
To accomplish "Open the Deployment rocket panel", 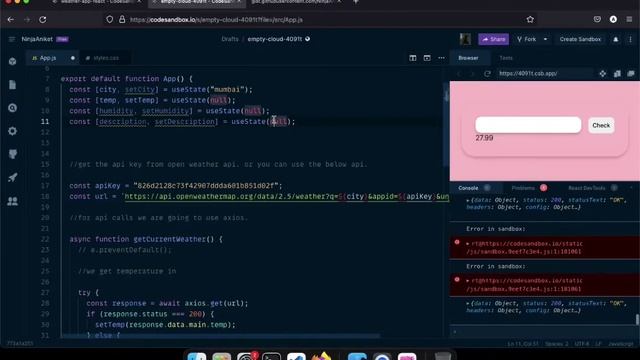I will pyautogui.click(x=13, y=178).
